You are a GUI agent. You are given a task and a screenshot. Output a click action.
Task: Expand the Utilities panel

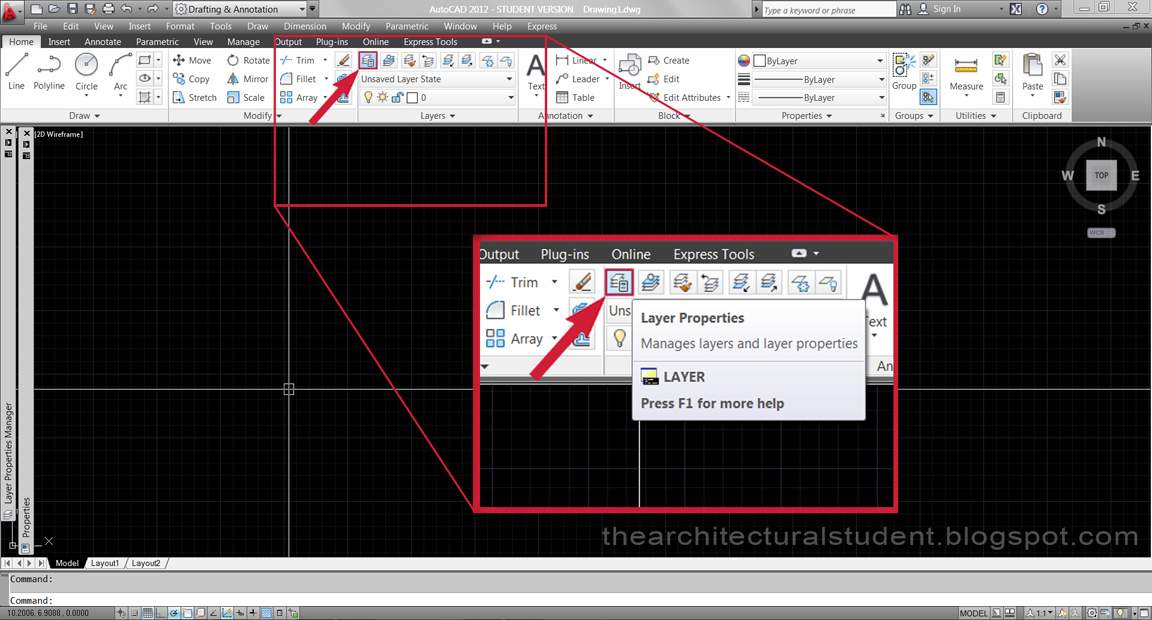[976, 115]
